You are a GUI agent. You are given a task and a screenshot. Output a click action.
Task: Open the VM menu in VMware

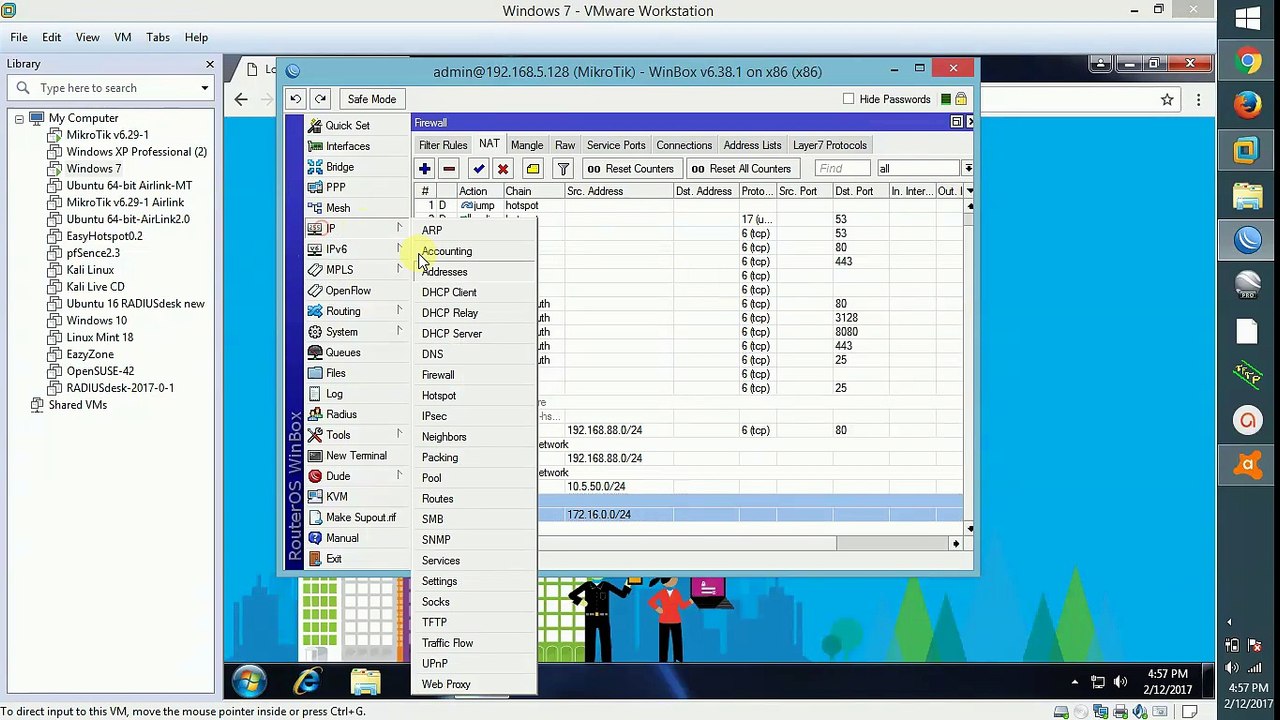coord(123,37)
